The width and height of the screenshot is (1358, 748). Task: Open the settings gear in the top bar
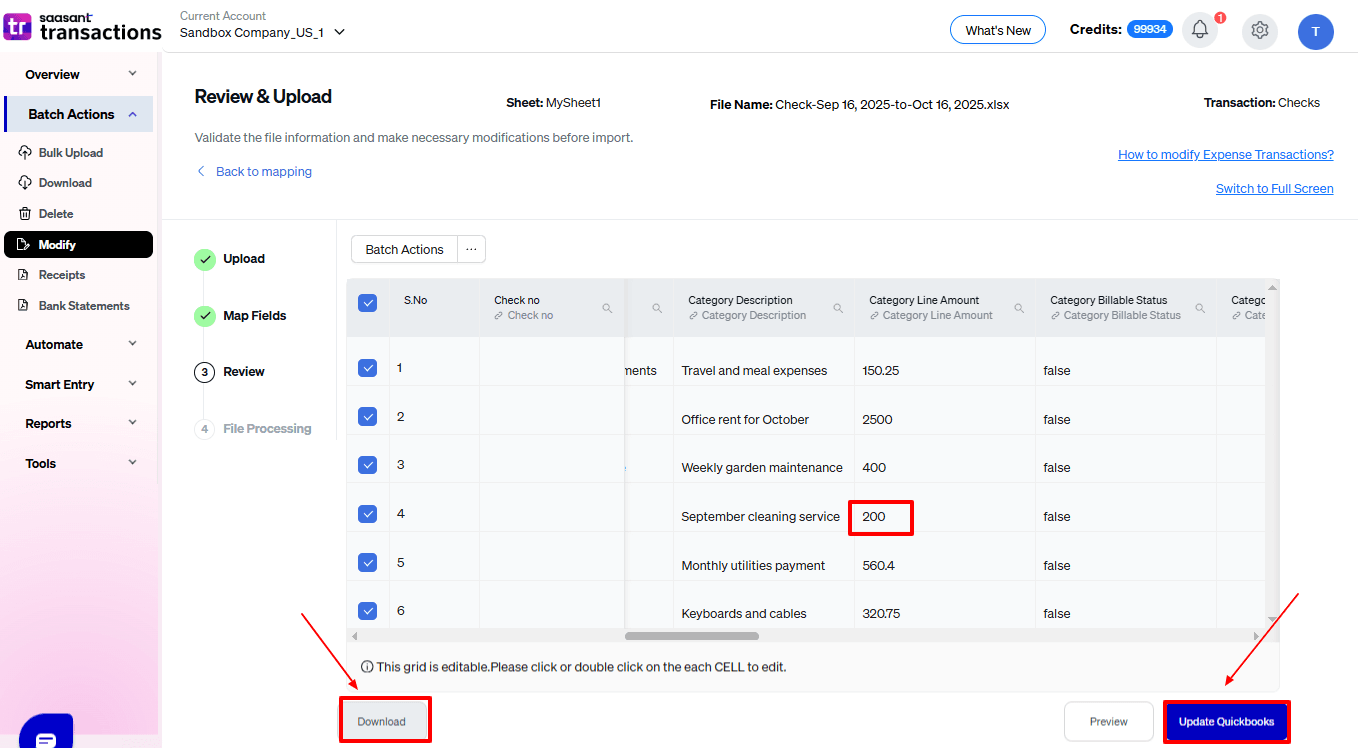tap(1259, 31)
